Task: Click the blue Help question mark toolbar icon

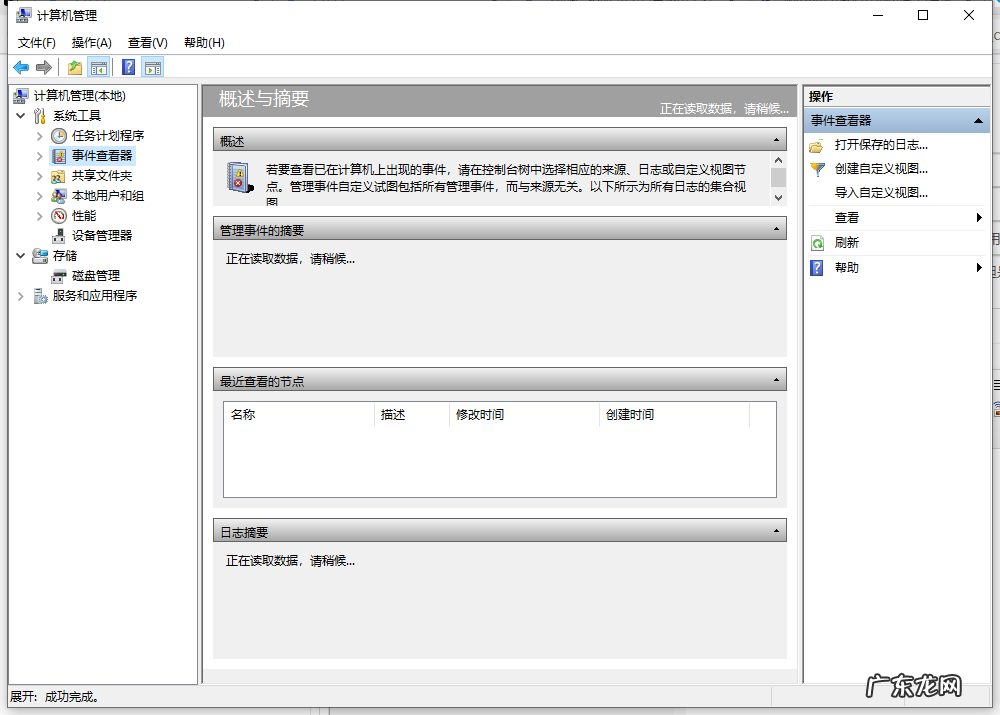Action: coord(128,68)
